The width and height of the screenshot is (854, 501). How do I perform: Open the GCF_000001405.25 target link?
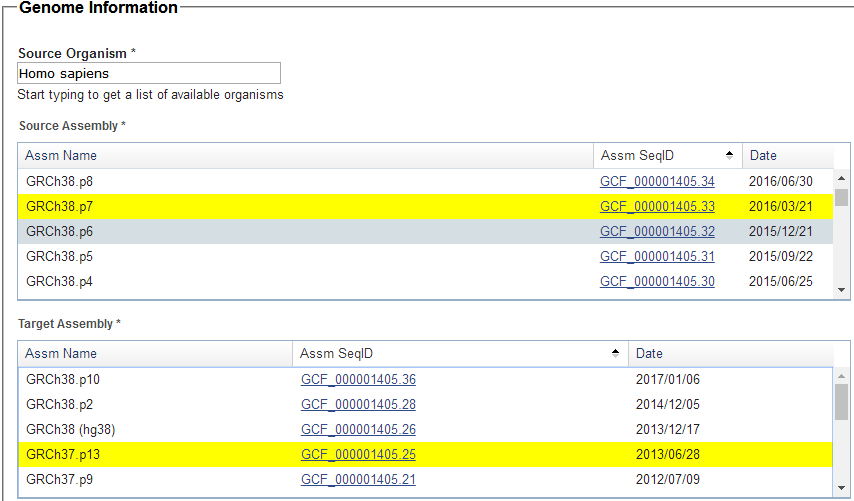[x=358, y=454]
